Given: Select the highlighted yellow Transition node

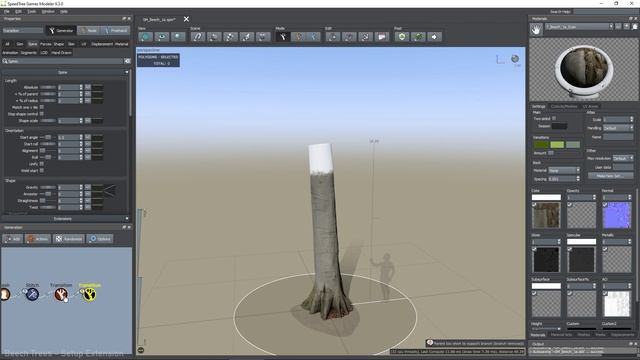Looking at the screenshot, I should pyautogui.click(x=89, y=294).
